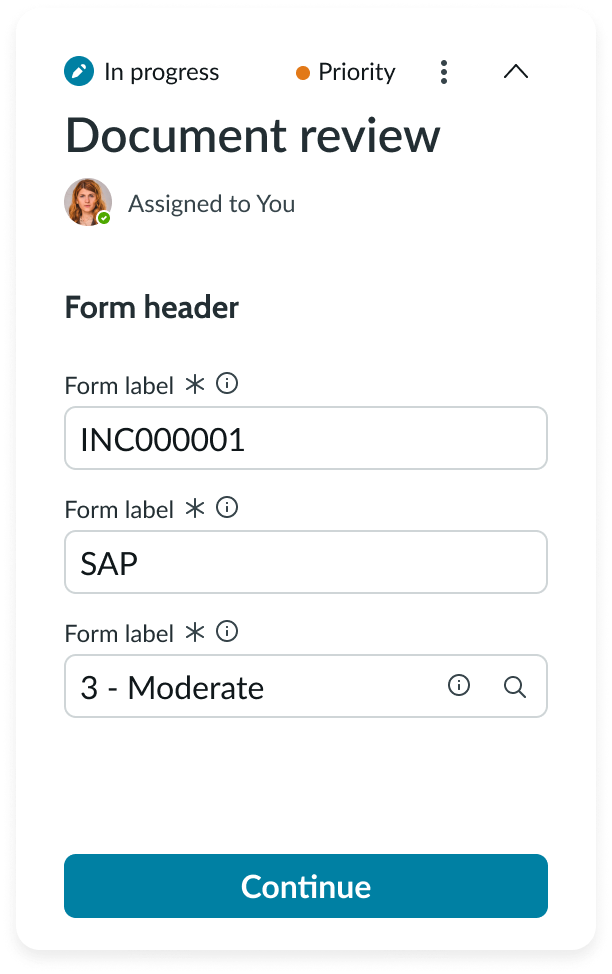Click the Assigned to You text
The image size is (612, 974).
(212, 204)
